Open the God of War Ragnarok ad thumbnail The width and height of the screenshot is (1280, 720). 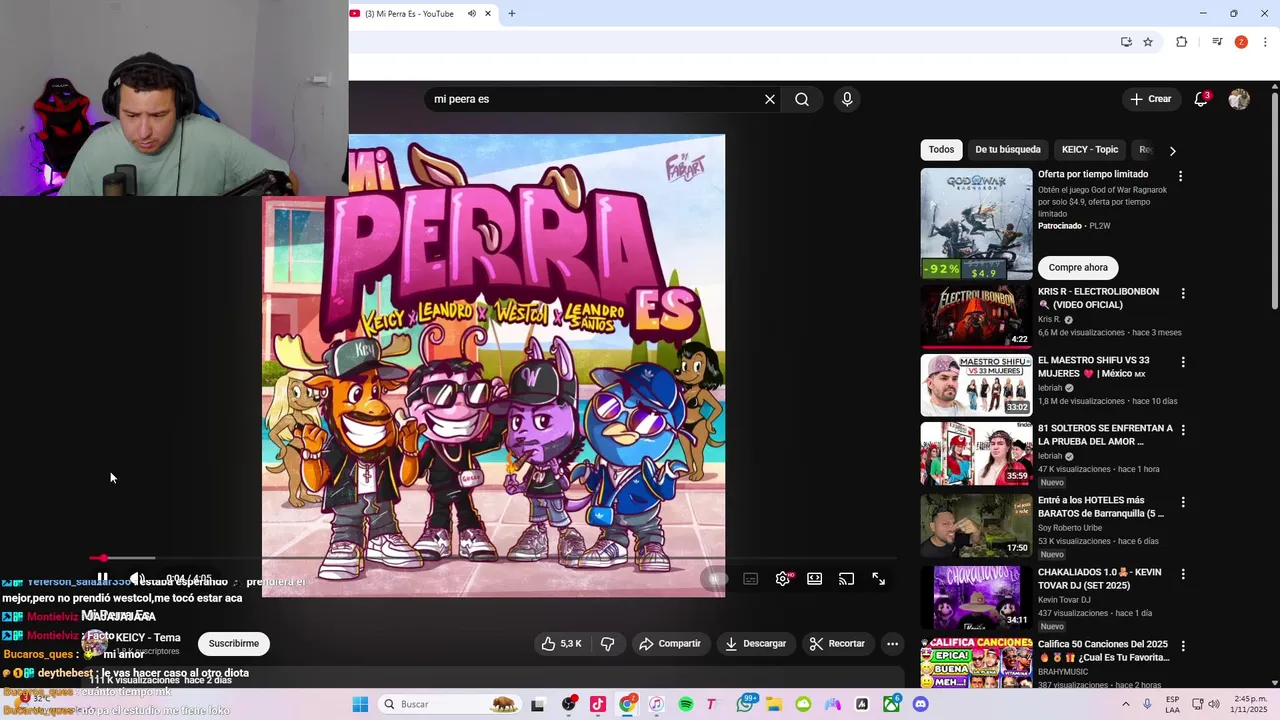[x=976, y=223]
